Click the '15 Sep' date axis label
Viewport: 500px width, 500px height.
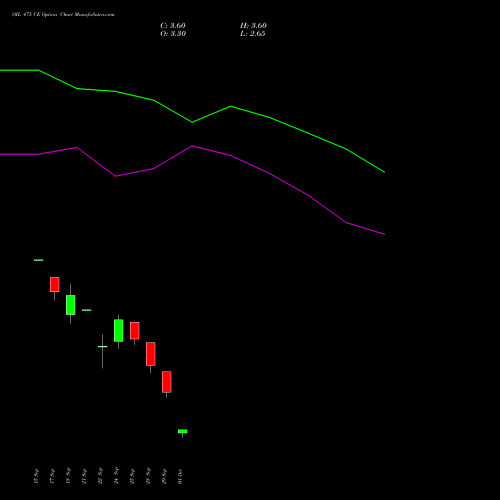pos(36,476)
